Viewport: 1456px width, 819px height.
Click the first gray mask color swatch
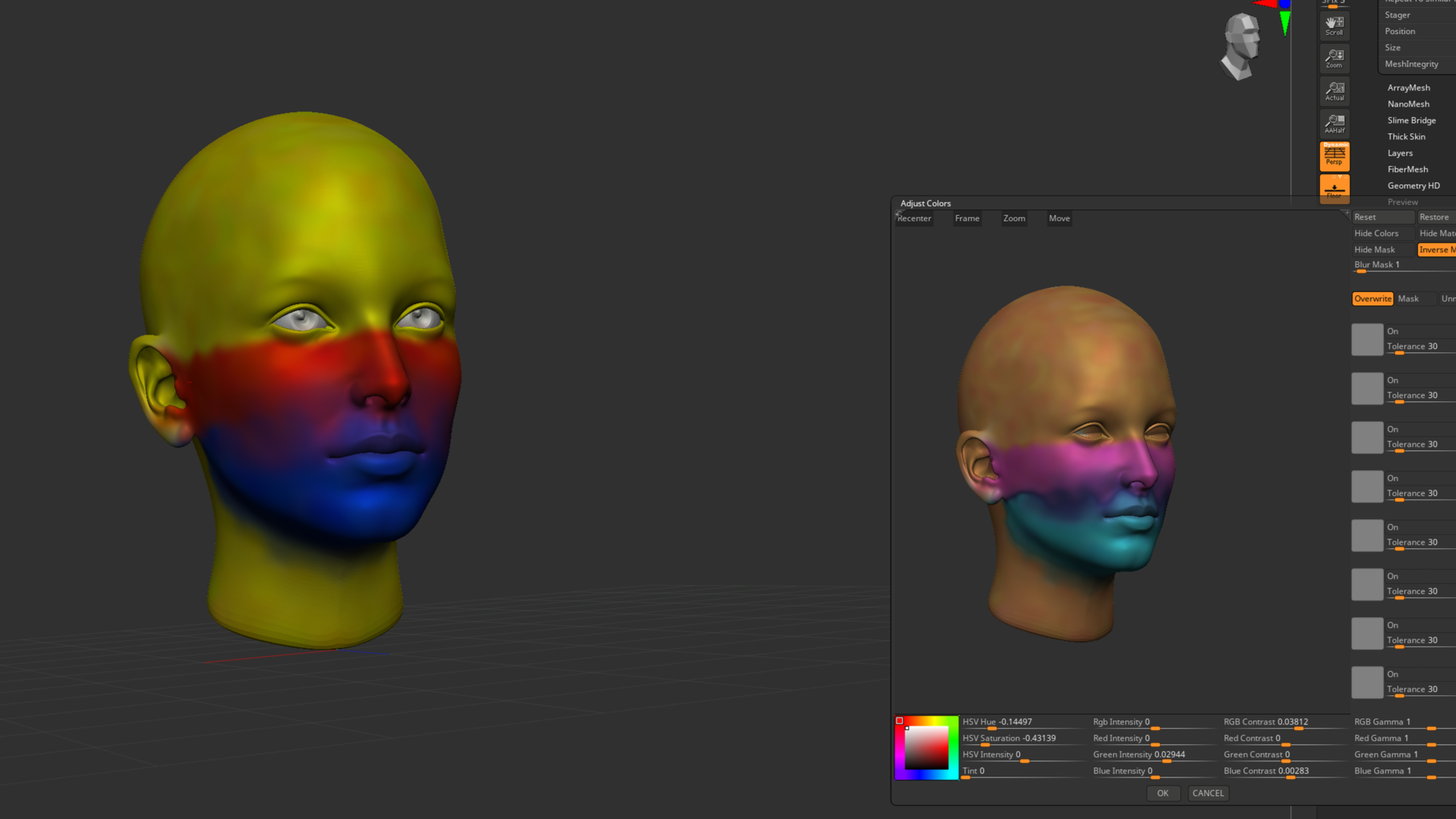(1367, 339)
